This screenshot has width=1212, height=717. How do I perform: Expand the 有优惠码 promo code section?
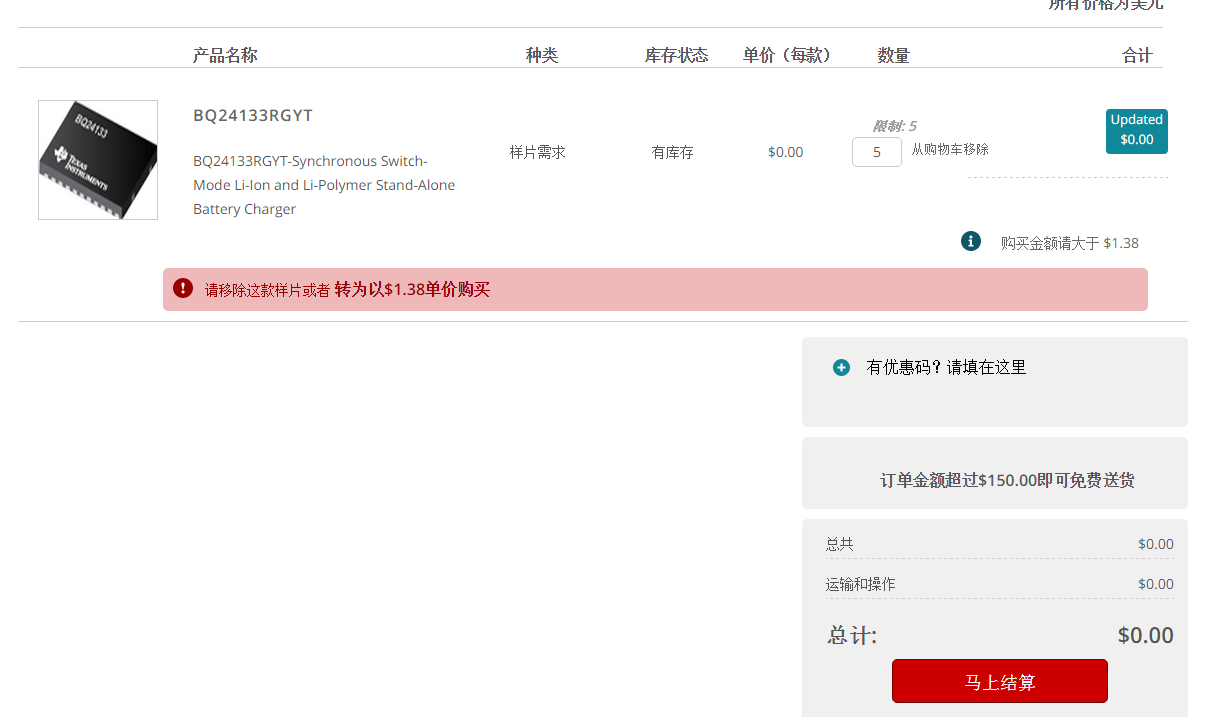841,368
